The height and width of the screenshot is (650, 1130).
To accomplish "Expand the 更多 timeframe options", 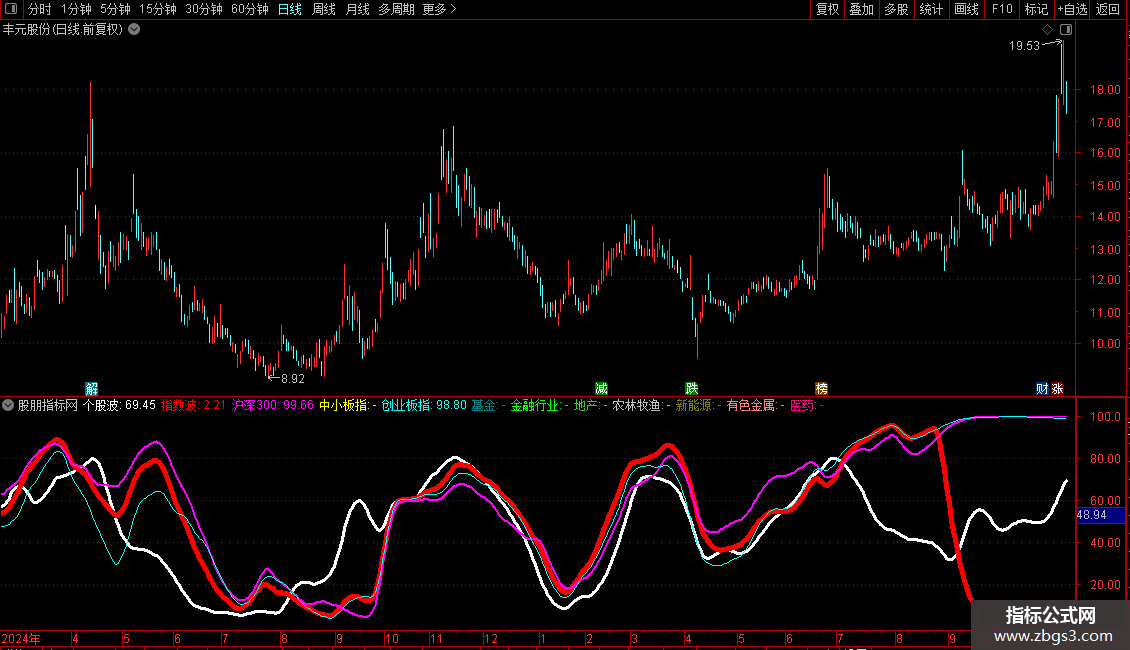I will [x=439, y=9].
